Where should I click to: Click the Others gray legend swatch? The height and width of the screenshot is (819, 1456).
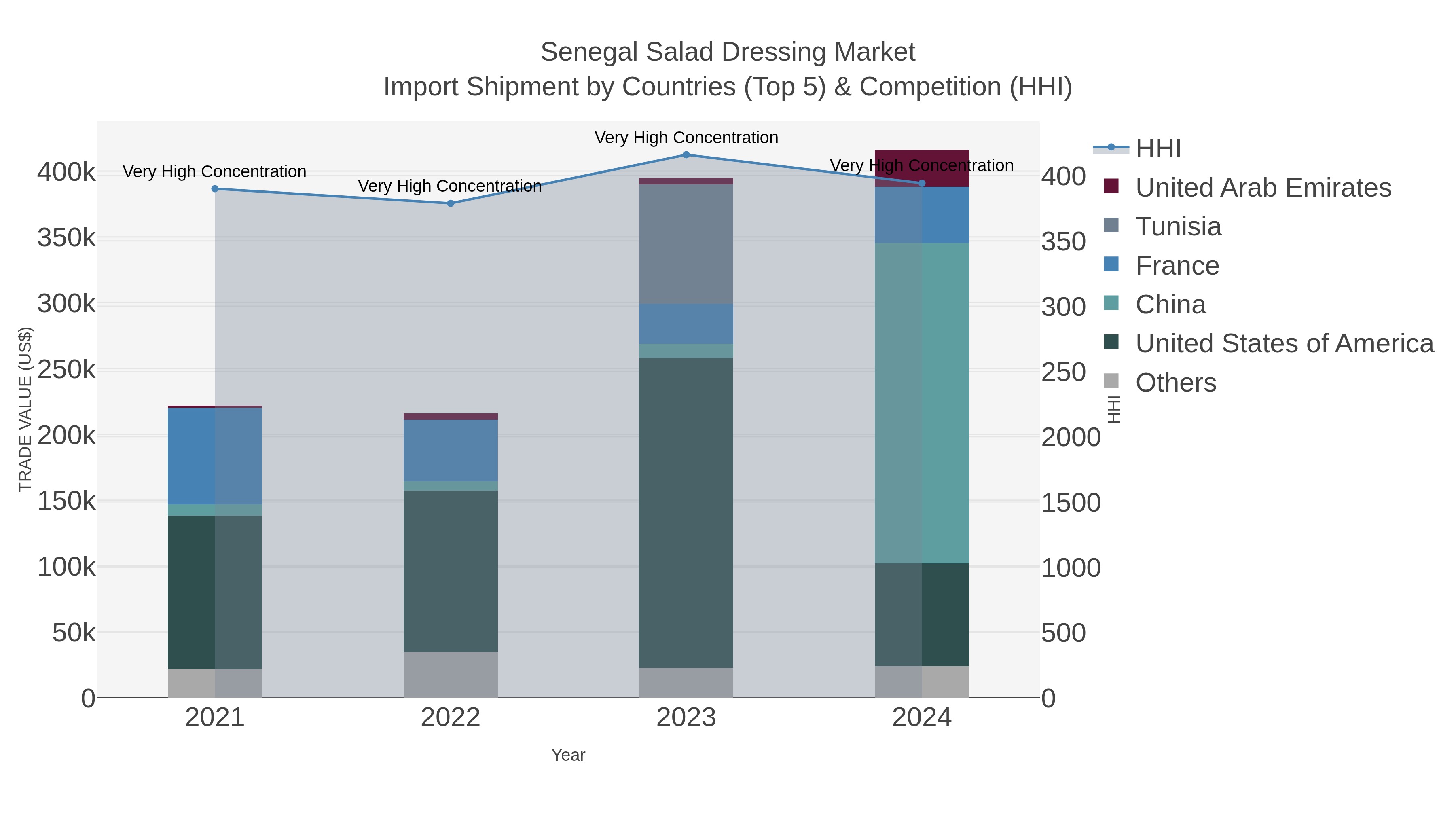point(1111,381)
